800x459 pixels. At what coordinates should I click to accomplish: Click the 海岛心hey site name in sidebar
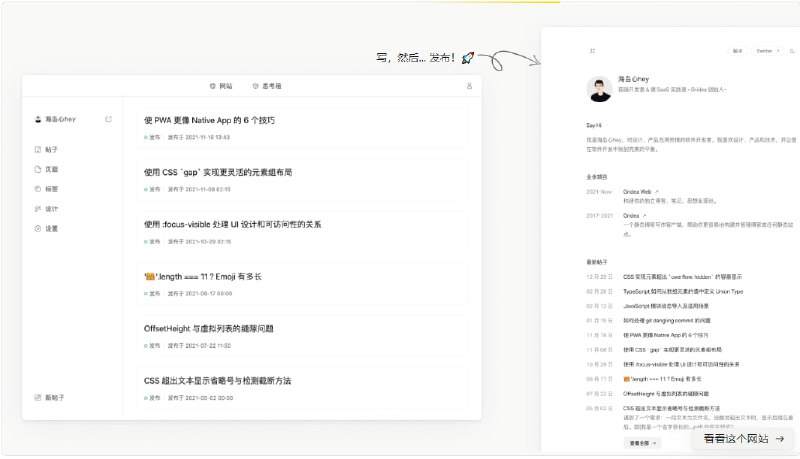click(60, 119)
